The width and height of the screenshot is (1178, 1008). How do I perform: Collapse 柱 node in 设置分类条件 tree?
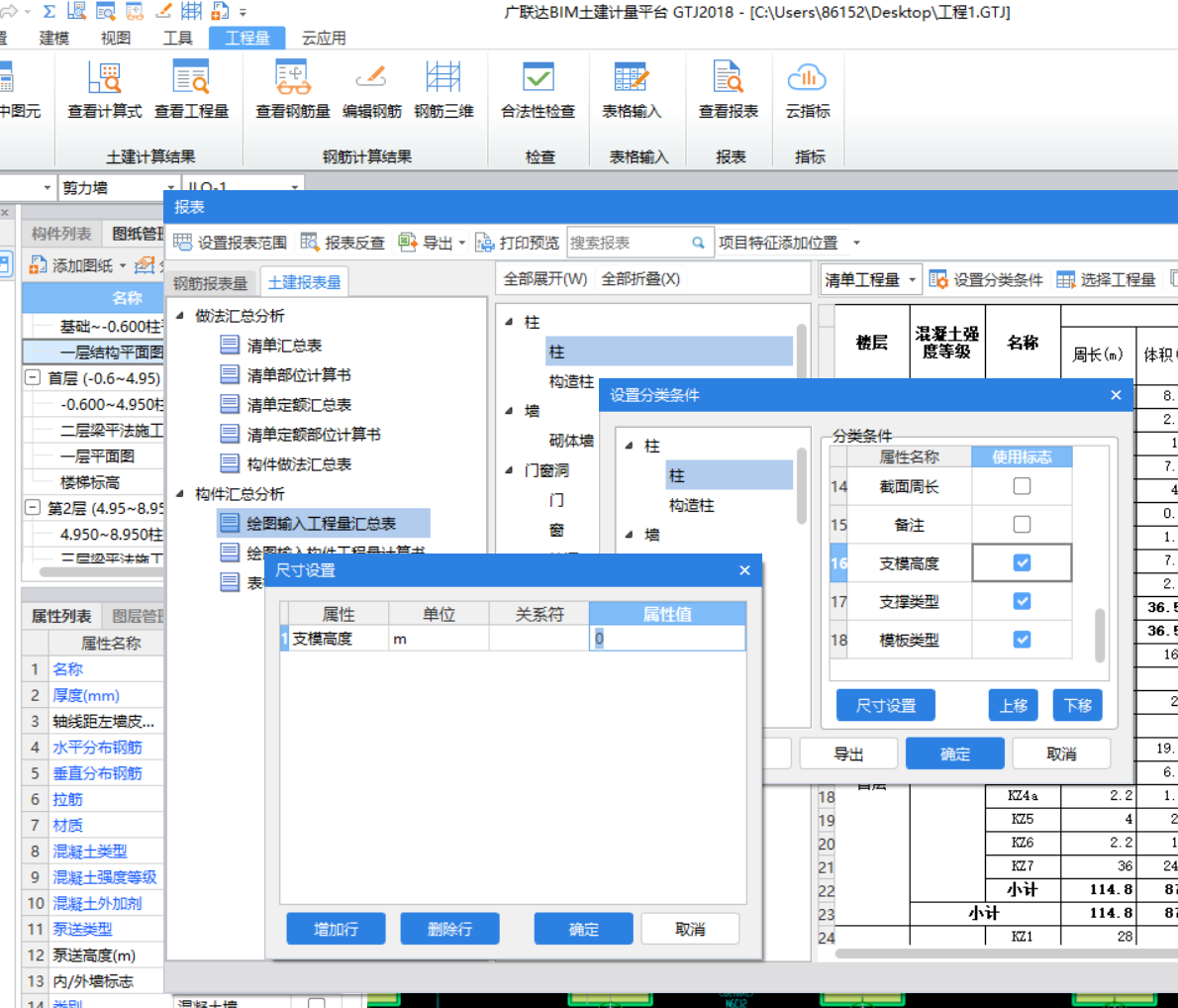pos(630,446)
